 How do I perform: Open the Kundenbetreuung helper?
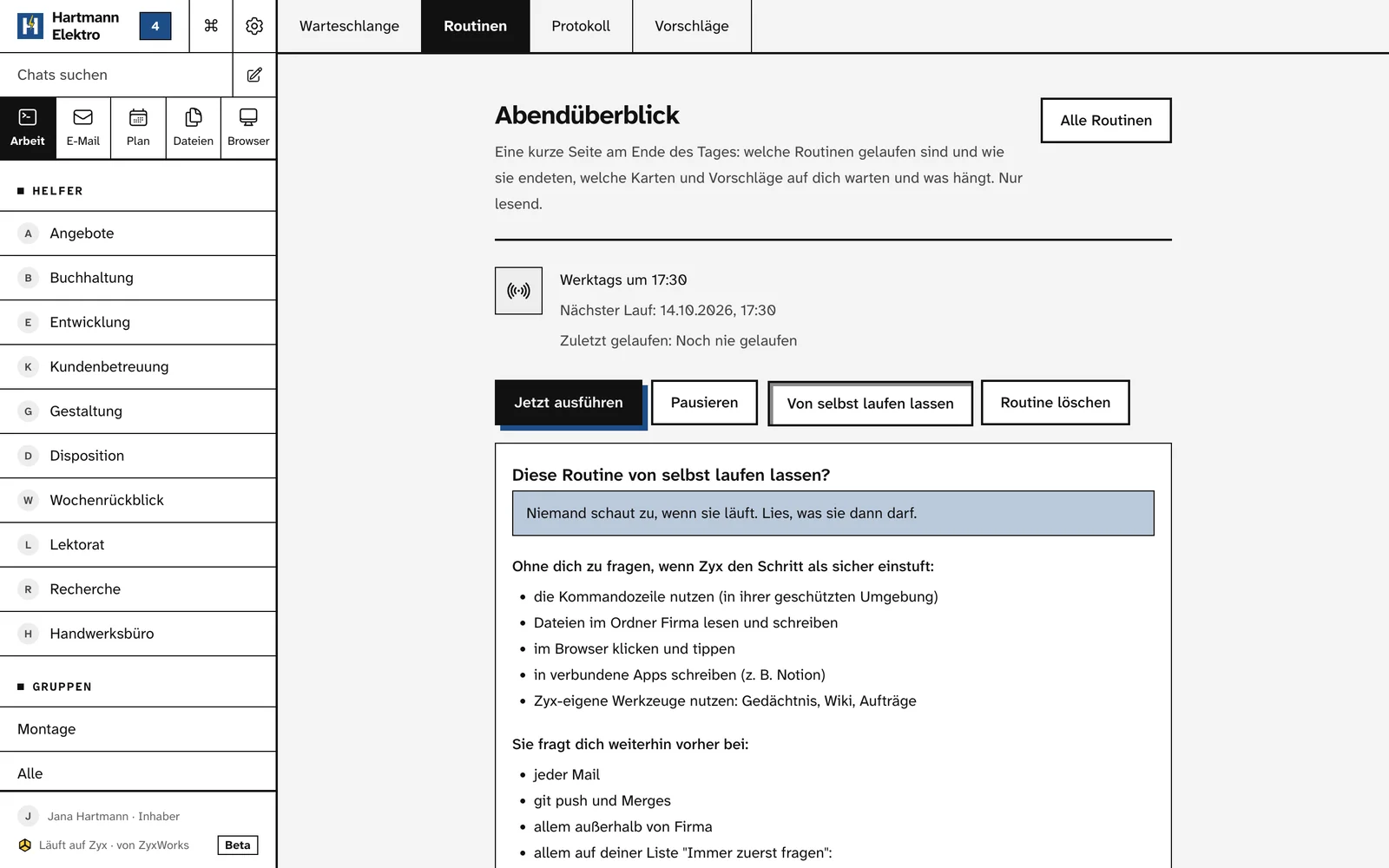(x=138, y=366)
